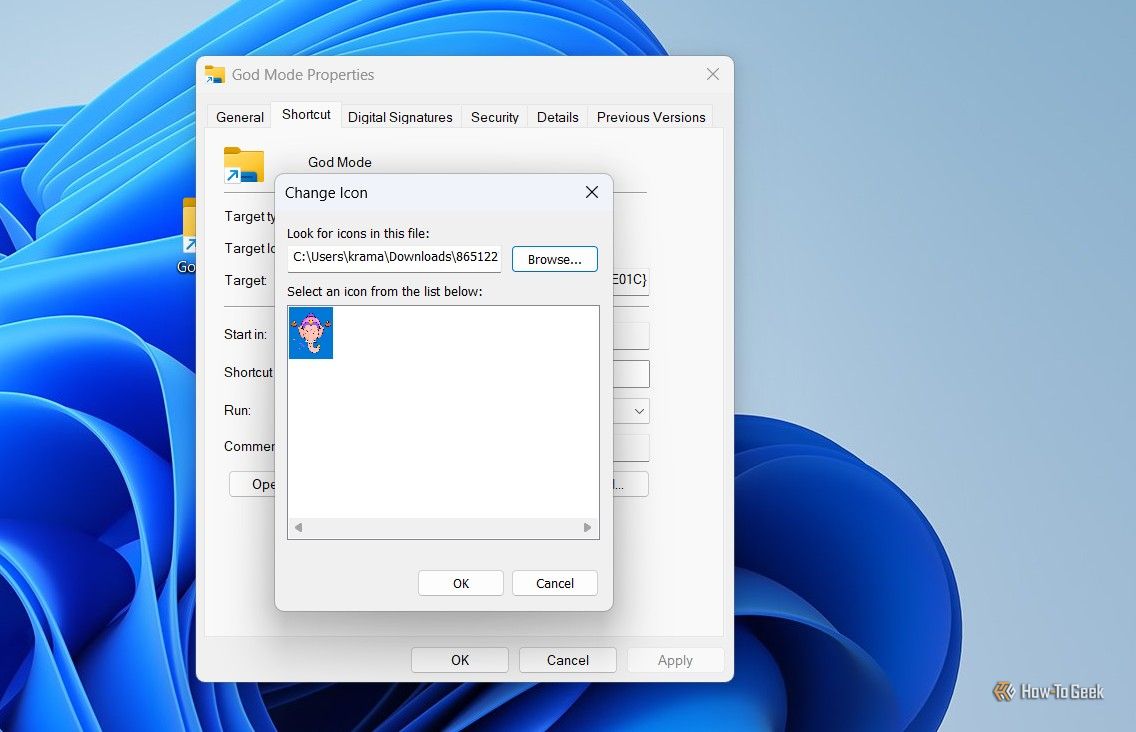Select the elephant deity icon thumbnail
This screenshot has height=732, width=1136.
311,333
